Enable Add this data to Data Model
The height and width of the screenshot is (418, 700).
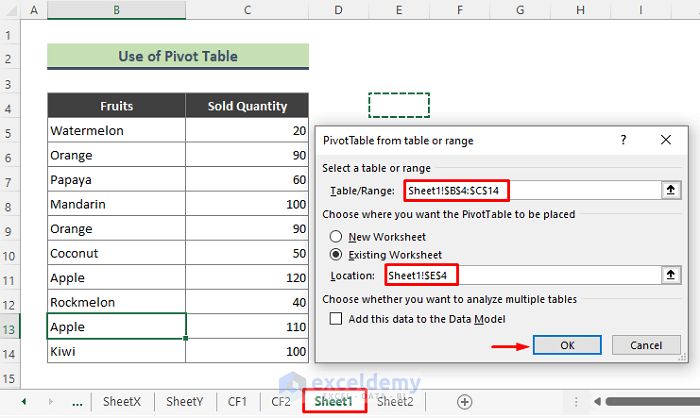[x=336, y=318]
